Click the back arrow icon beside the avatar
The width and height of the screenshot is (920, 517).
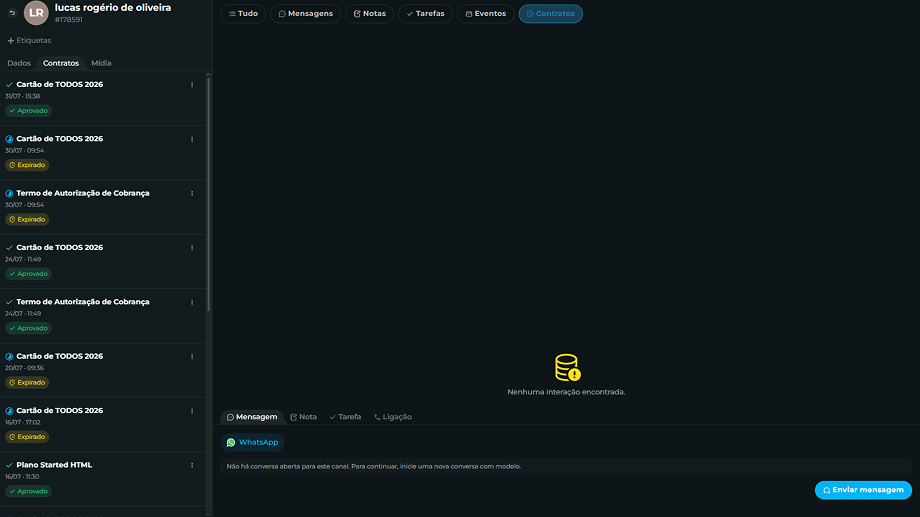pyautogui.click(x=12, y=12)
